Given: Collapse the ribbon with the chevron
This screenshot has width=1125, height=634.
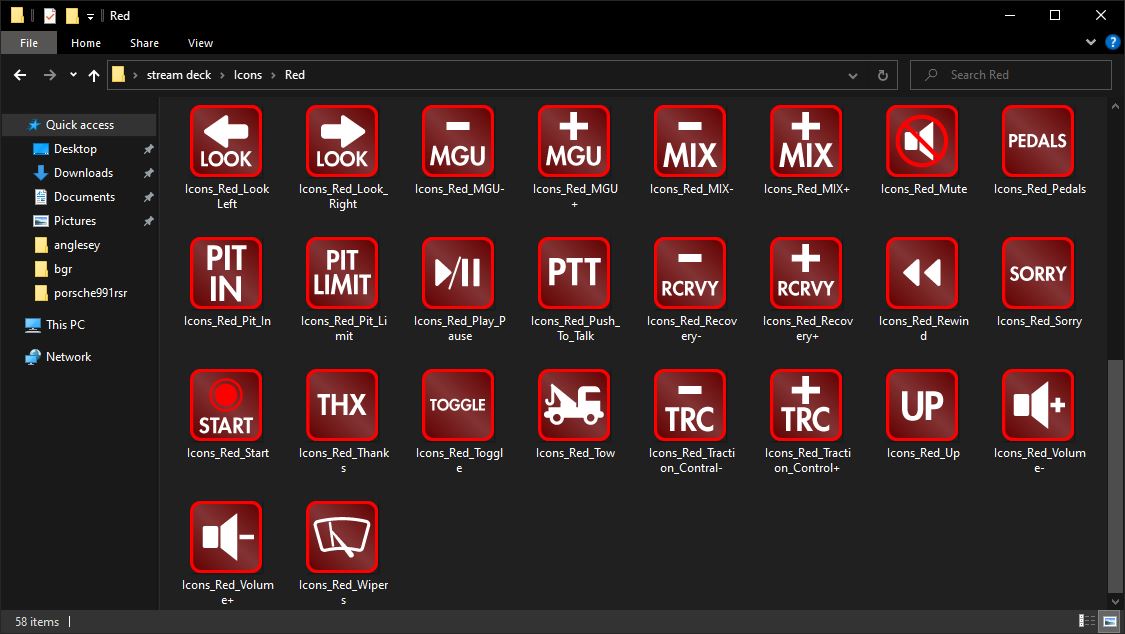Looking at the screenshot, I should tap(1090, 42).
